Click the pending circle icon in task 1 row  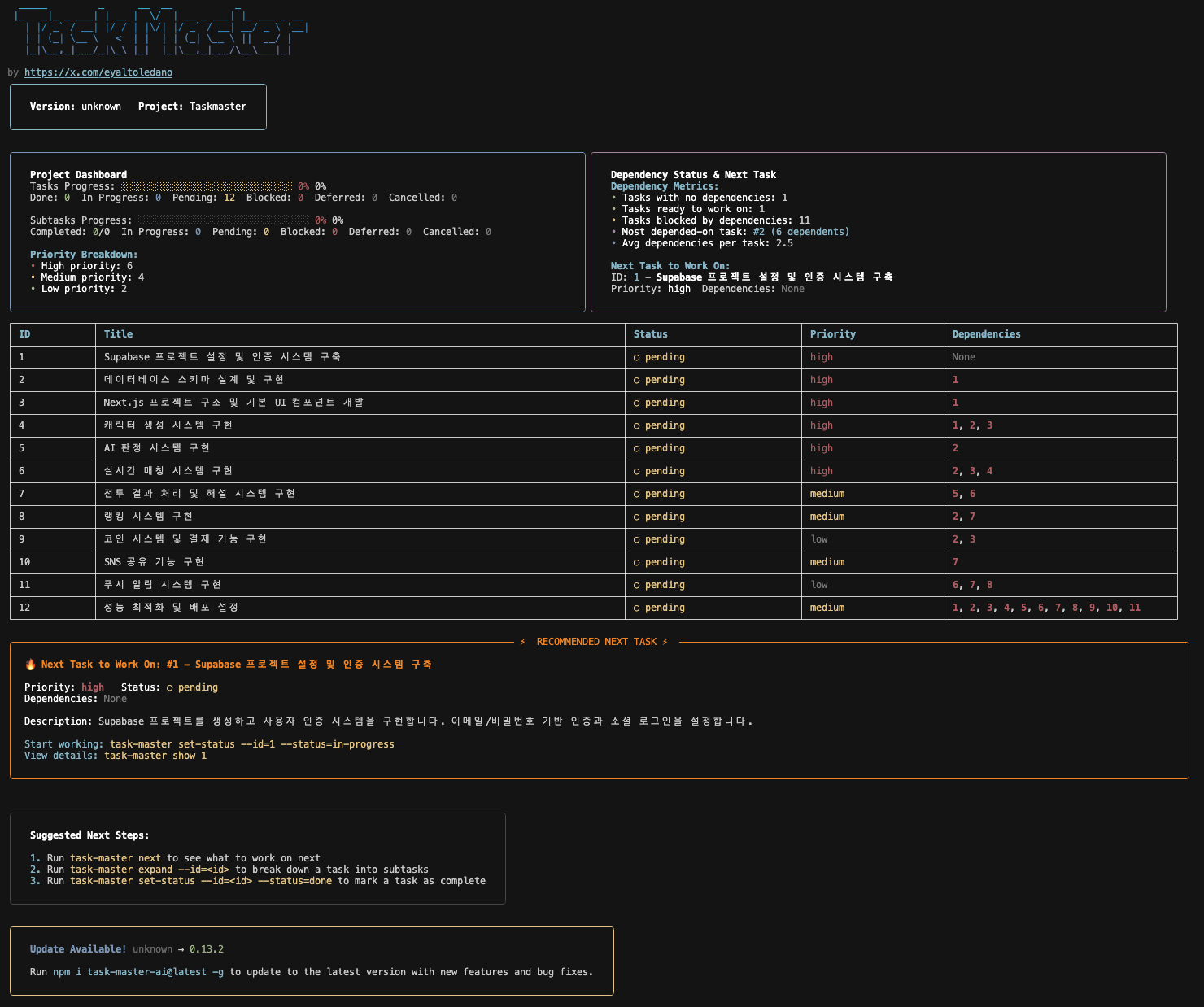637,357
